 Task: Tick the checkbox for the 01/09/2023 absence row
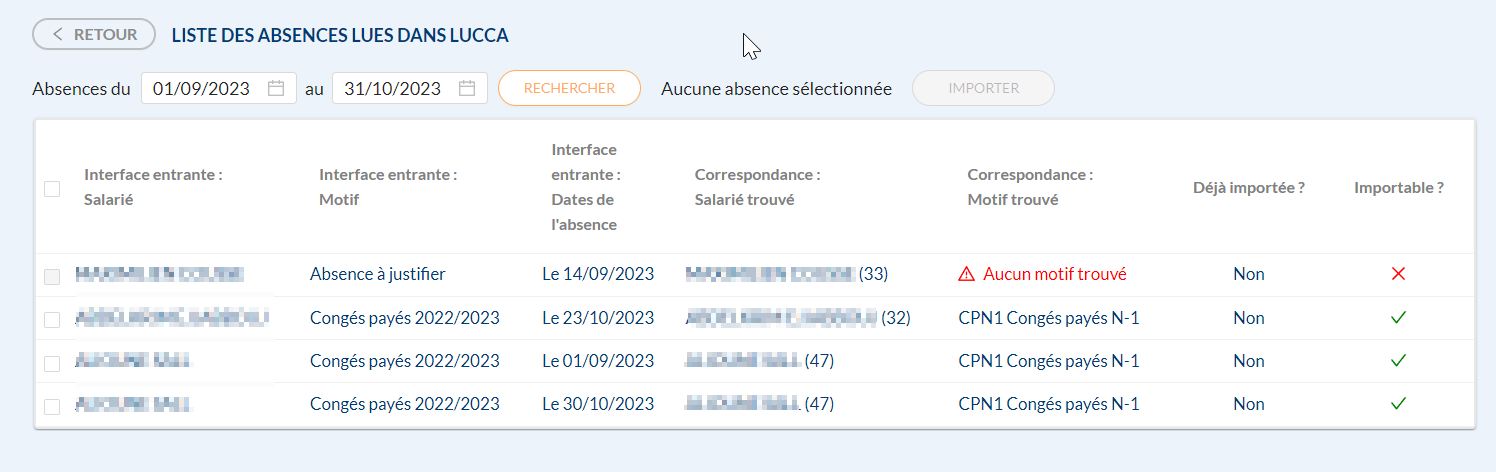pos(52,362)
